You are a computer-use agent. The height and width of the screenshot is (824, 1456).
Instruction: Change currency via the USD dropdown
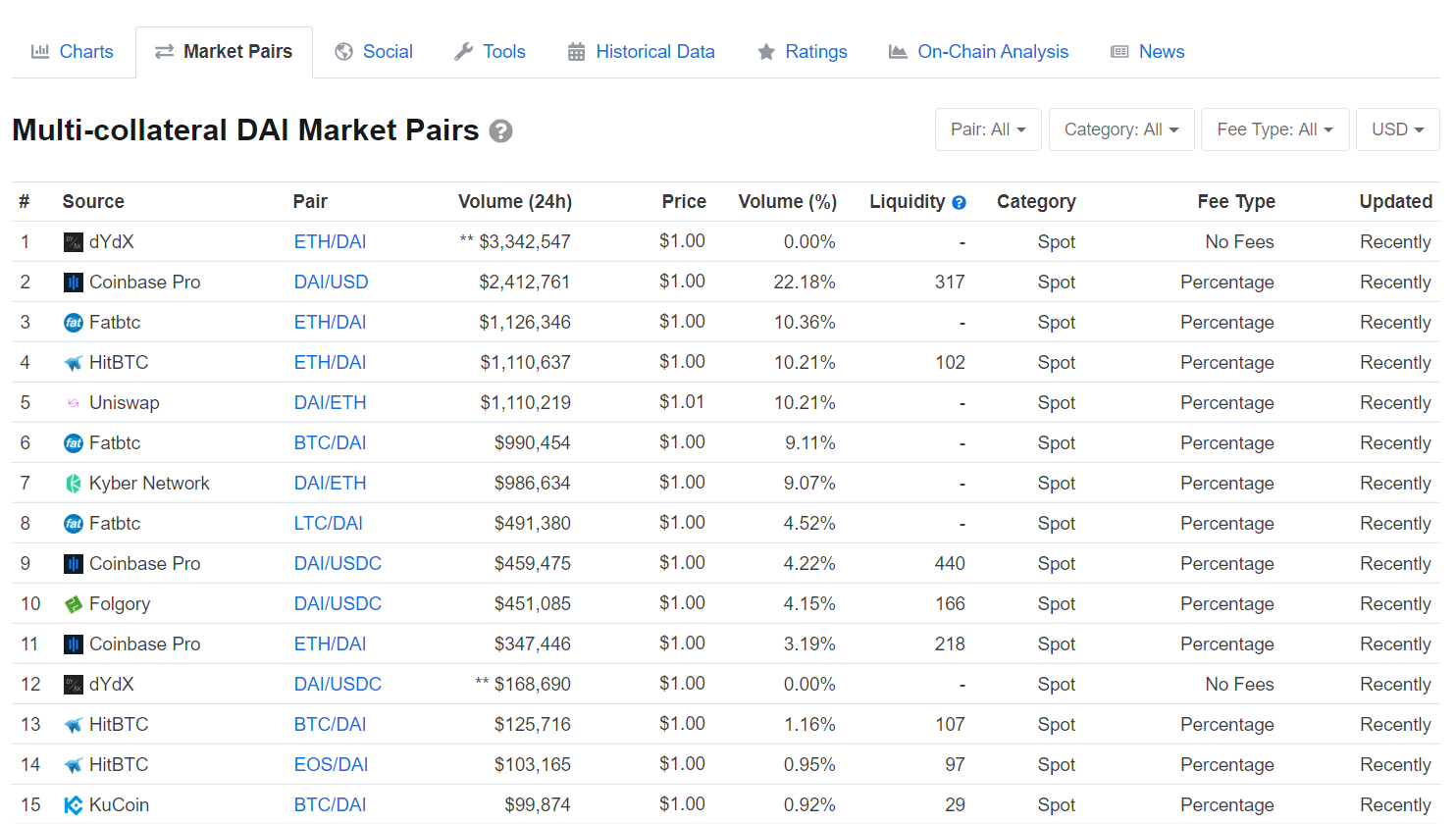tap(1397, 129)
